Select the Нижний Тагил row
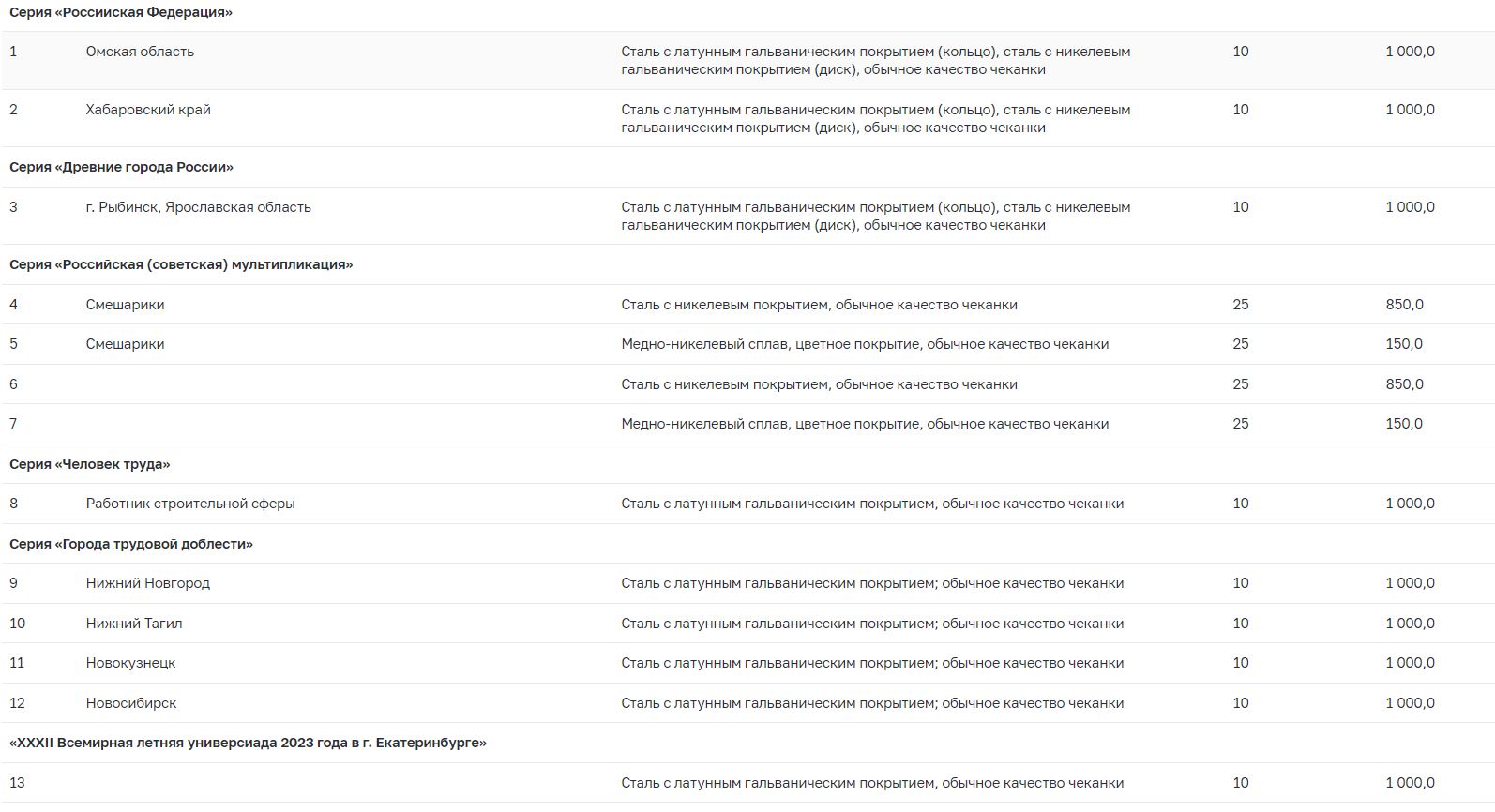 click(x=747, y=624)
